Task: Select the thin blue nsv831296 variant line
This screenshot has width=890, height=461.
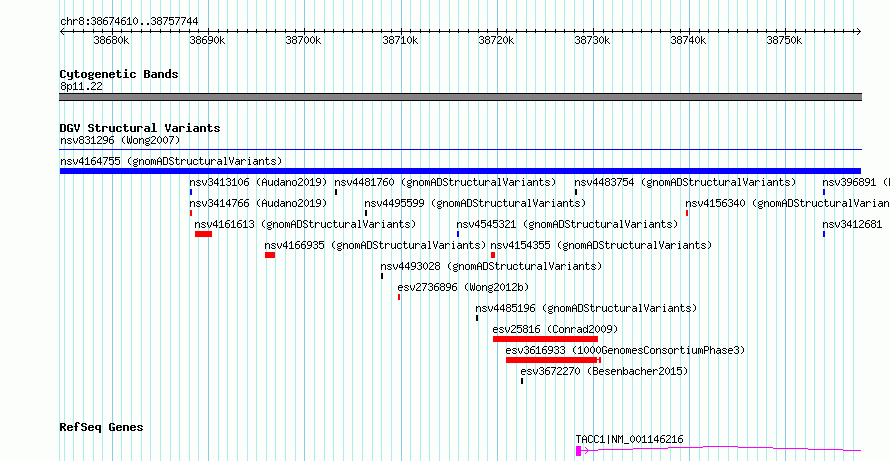Action: (x=460, y=150)
